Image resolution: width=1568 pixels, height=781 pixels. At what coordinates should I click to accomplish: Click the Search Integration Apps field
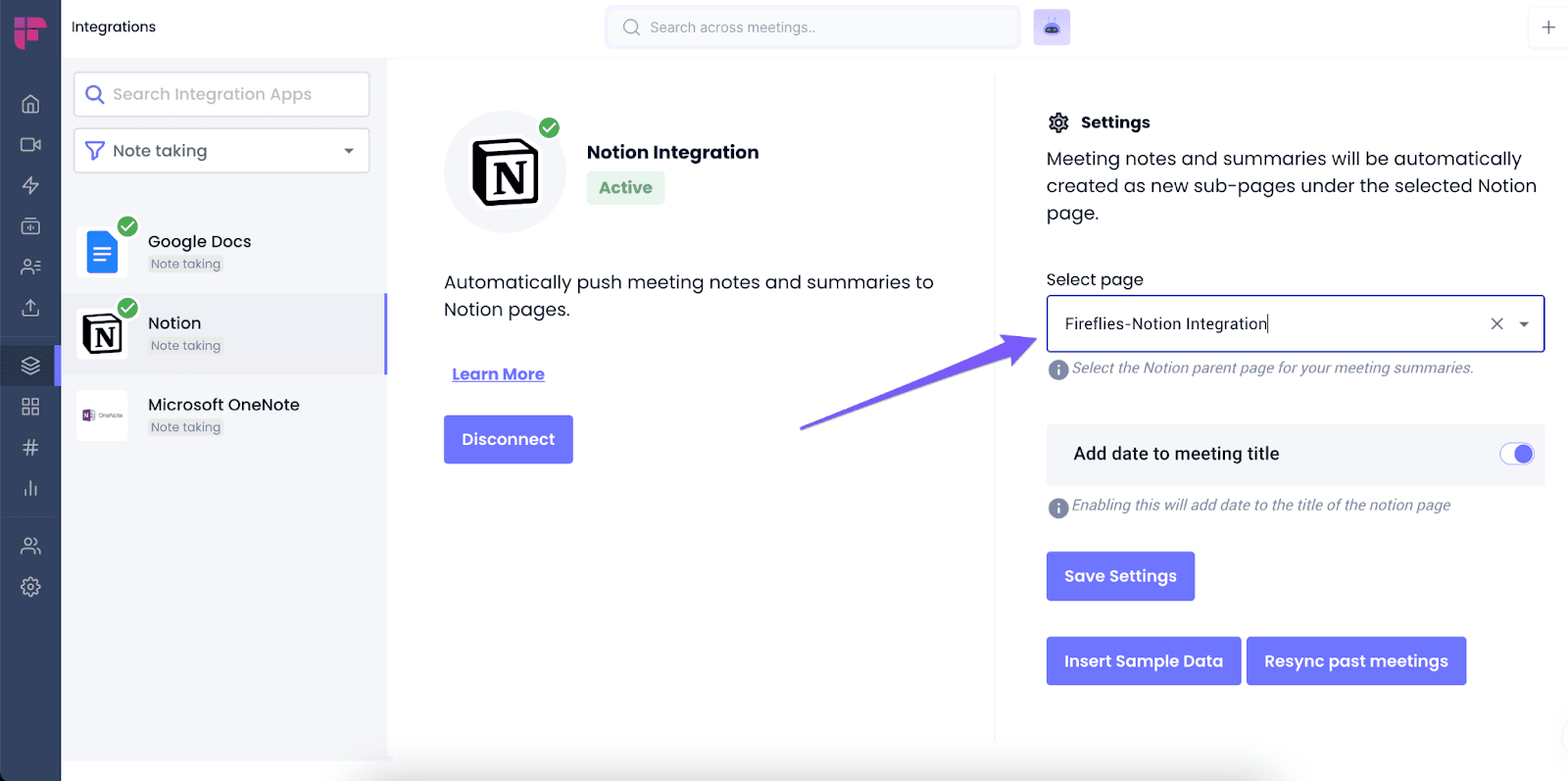click(221, 94)
